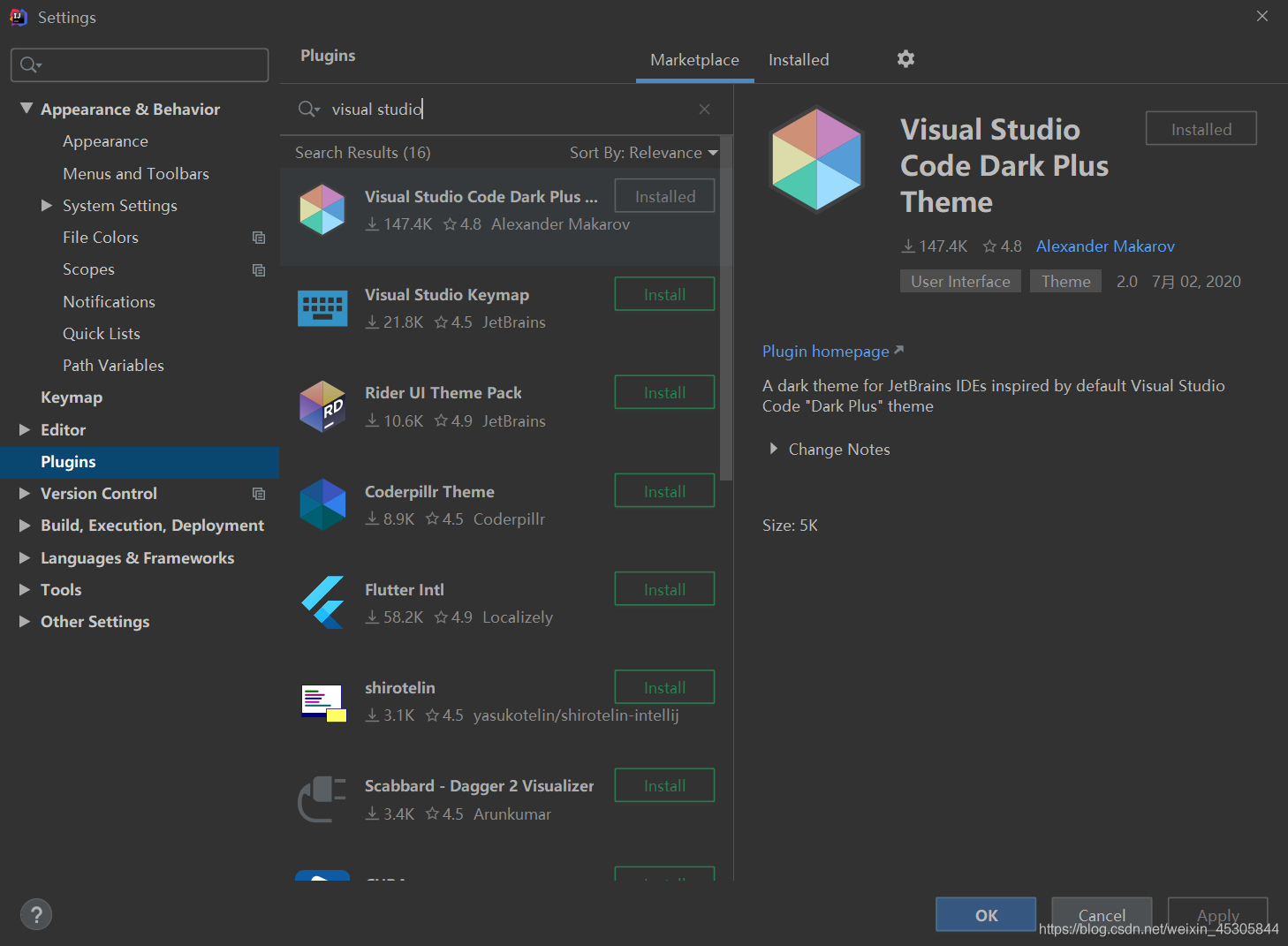Expand the System Settings tree node

pos(47,206)
